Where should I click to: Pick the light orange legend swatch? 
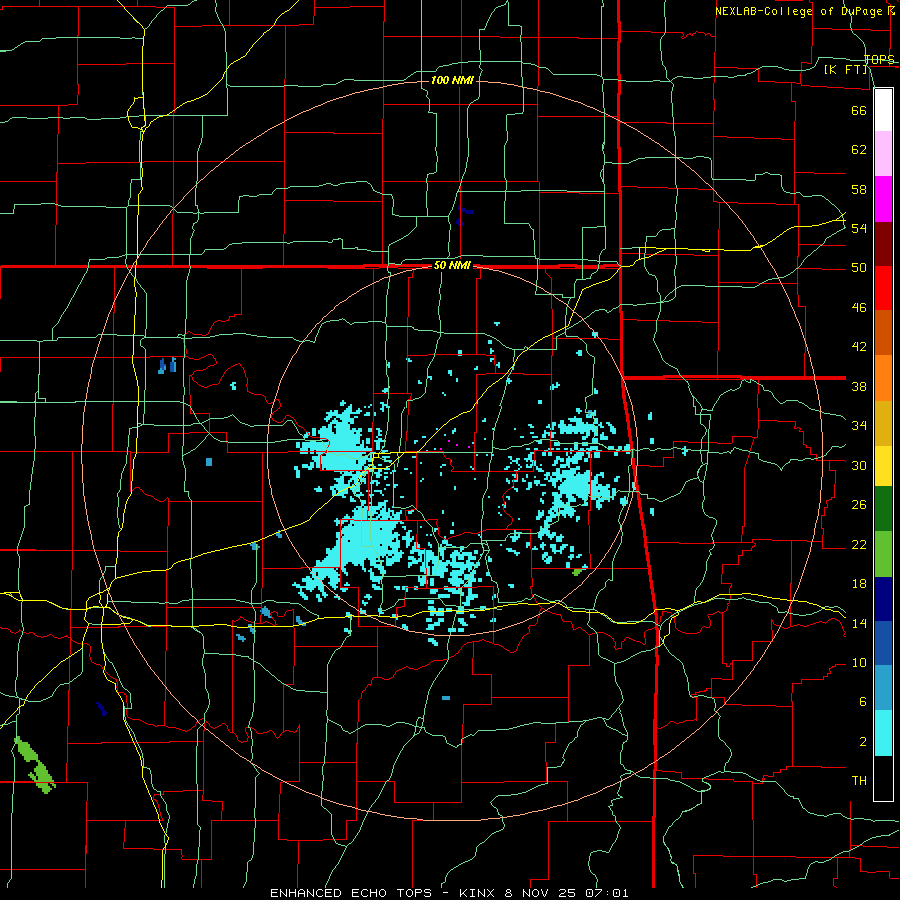(883, 378)
